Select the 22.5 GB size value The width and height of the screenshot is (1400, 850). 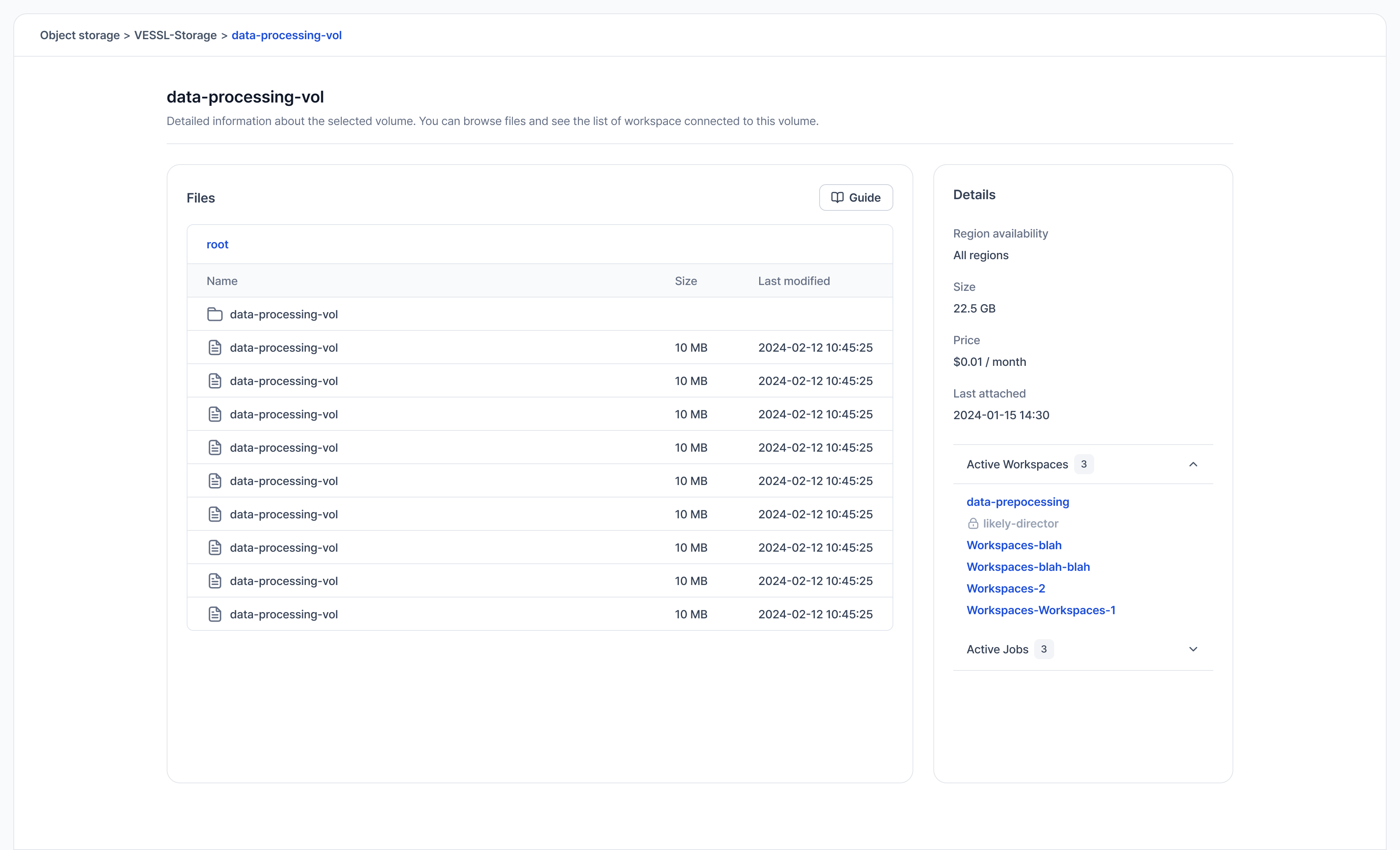[x=974, y=308]
